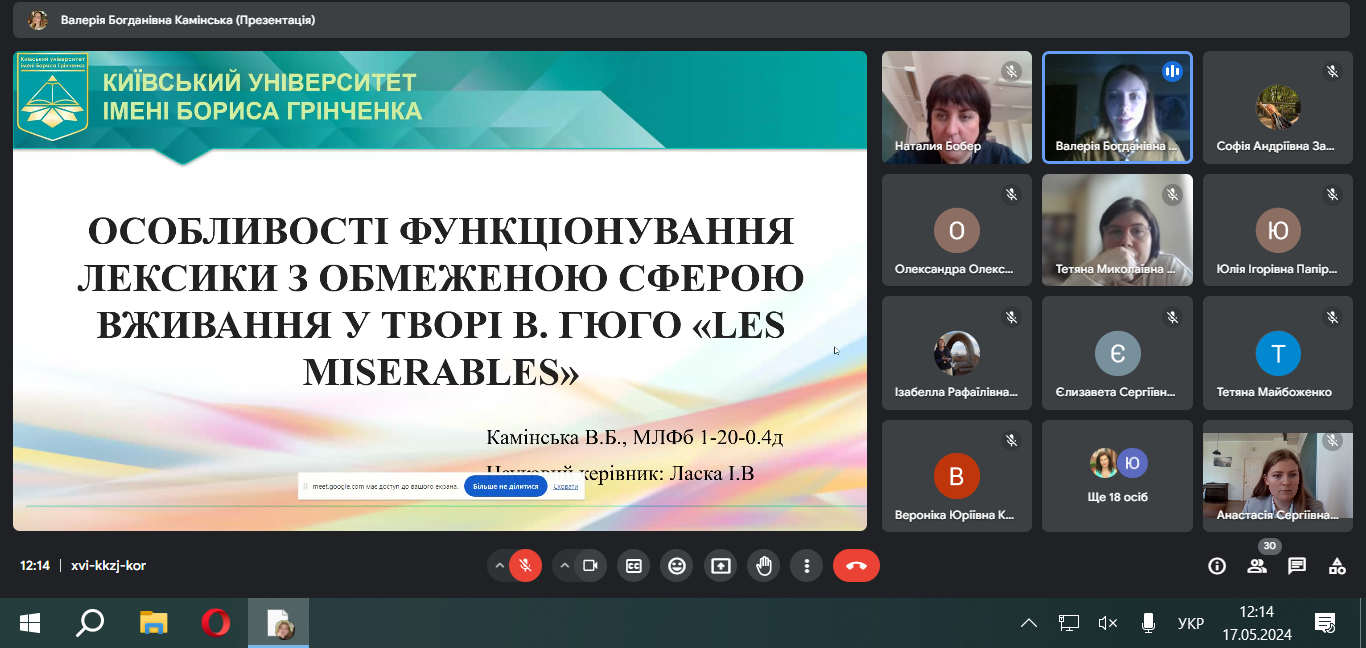
Task: Open the Meet activities icon
Action: tap(1337, 566)
